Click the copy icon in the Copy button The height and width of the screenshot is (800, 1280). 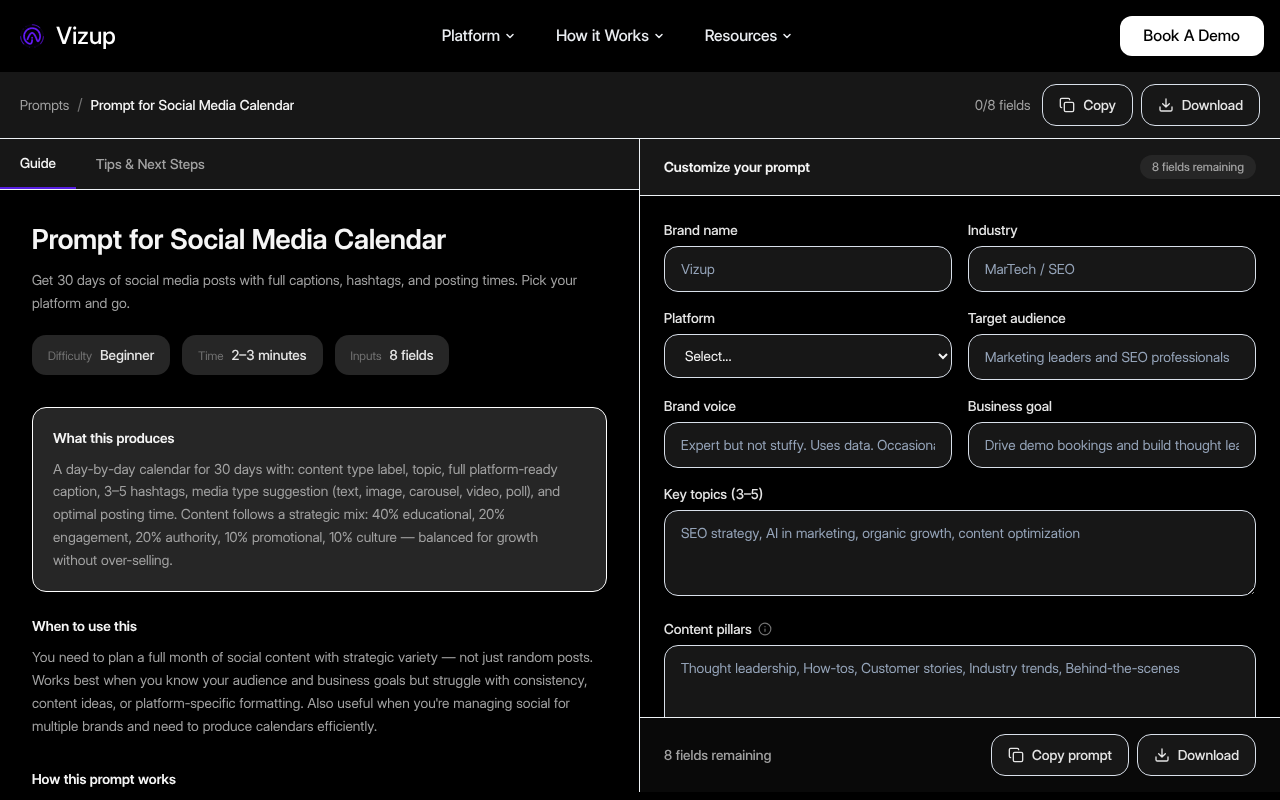point(1068,105)
